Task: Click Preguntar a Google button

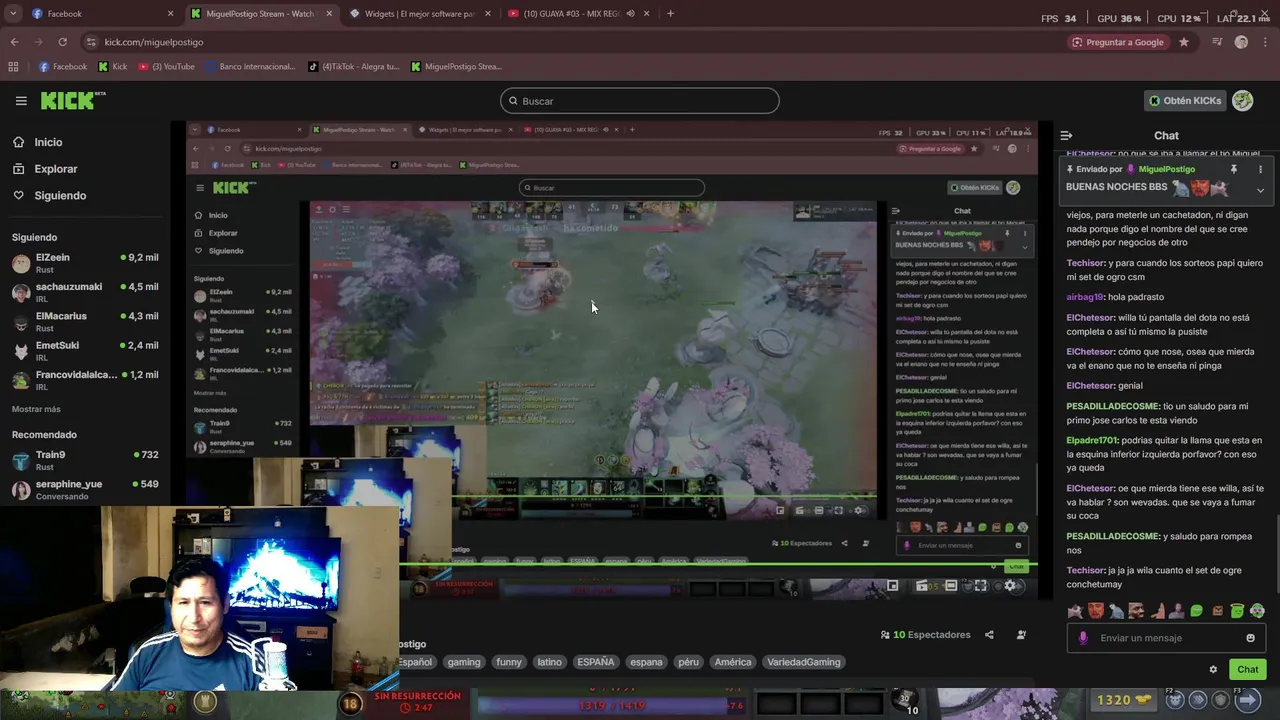Action: [1117, 42]
